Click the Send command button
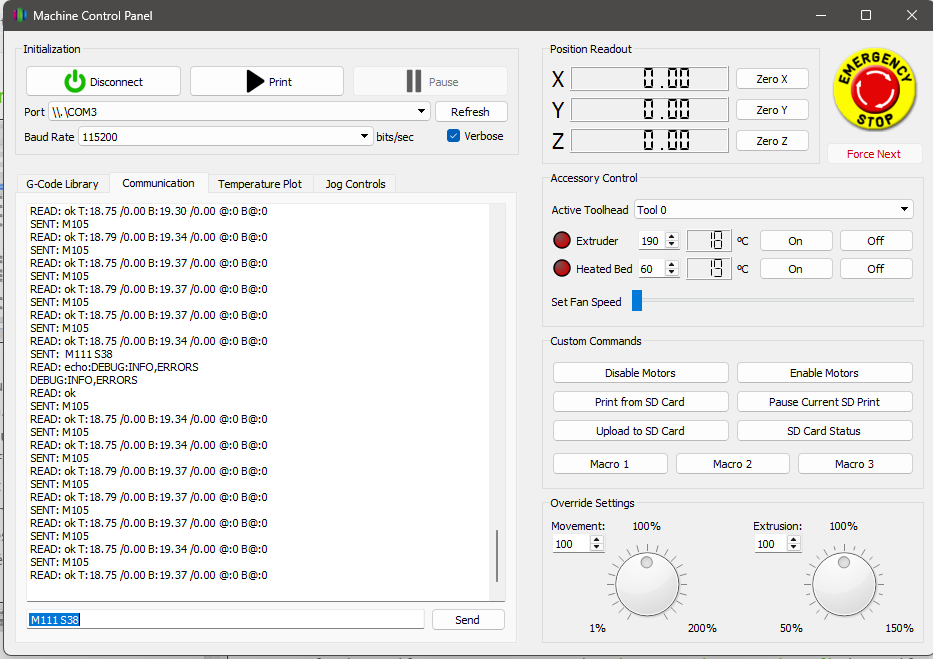Viewport: 933px width, 659px height. coord(467,620)
